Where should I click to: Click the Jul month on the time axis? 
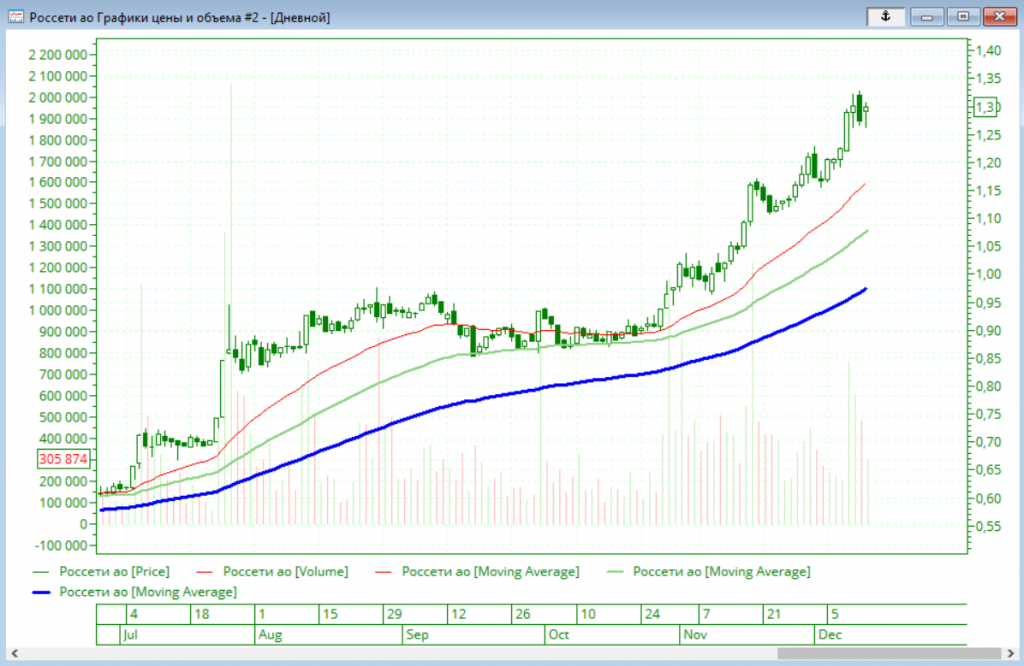129,635
